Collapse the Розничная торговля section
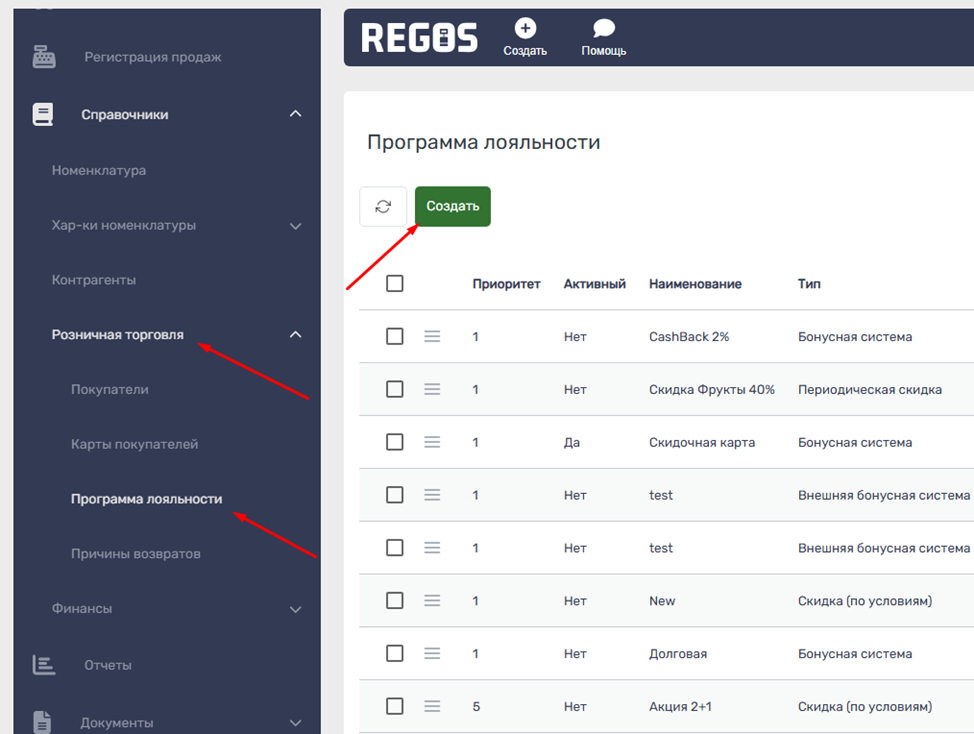The image size is (974, 734). [x=295, y=335]
